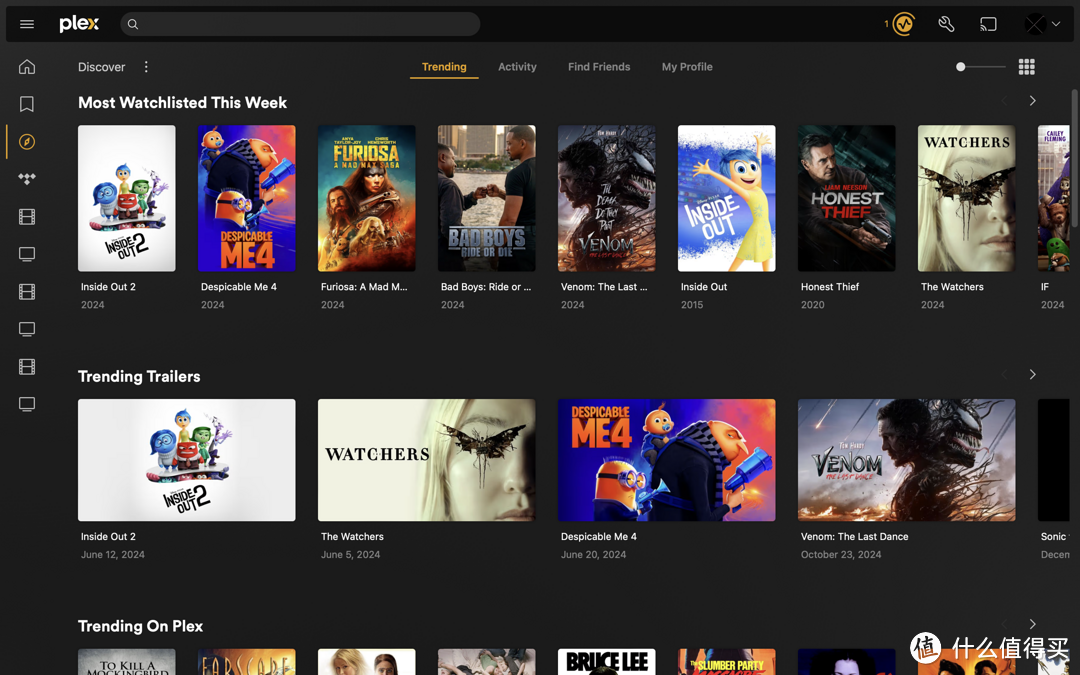Screen dimensions: 1080x675
Task: Click the first Movies library icon
Action: click(26, 216)
